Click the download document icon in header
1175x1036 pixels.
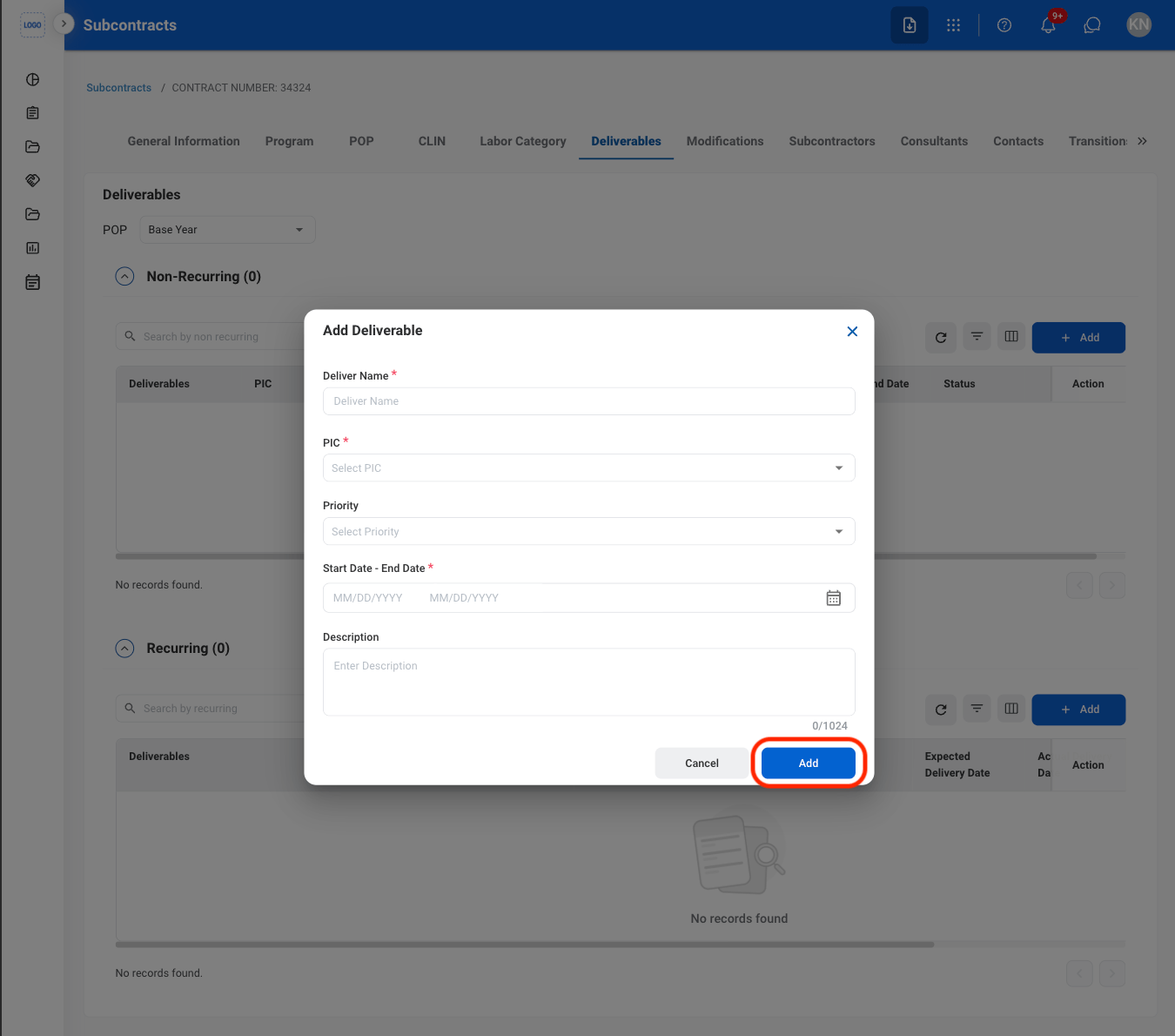click(x=909, y=25)
